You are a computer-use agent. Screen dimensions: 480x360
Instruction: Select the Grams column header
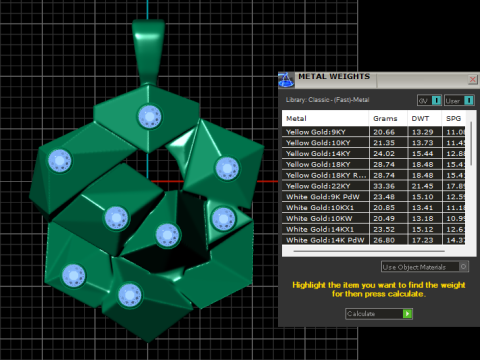click(388, 118)
